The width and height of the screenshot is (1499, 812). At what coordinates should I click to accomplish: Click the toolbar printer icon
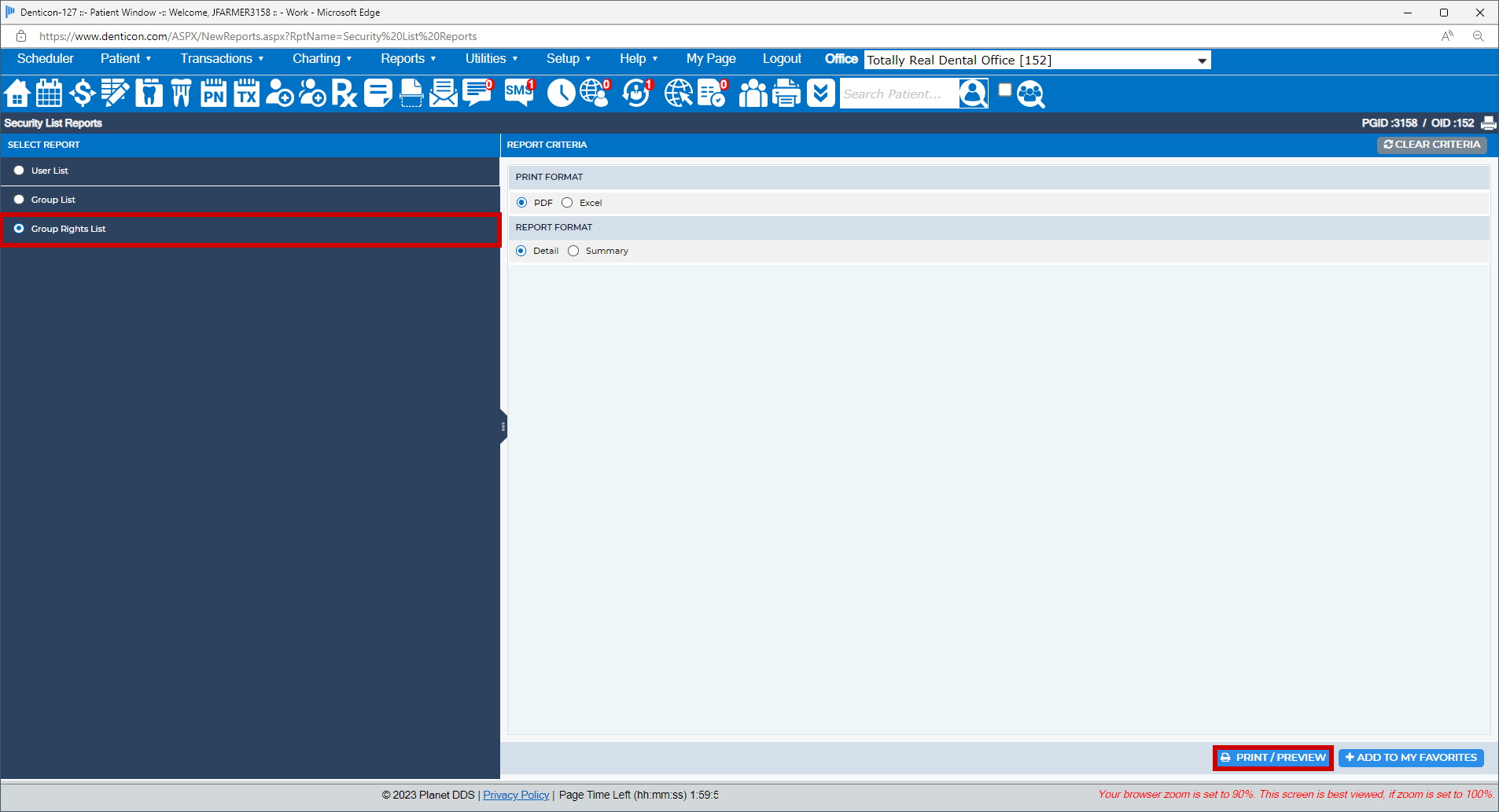click(x=786, y=94)
